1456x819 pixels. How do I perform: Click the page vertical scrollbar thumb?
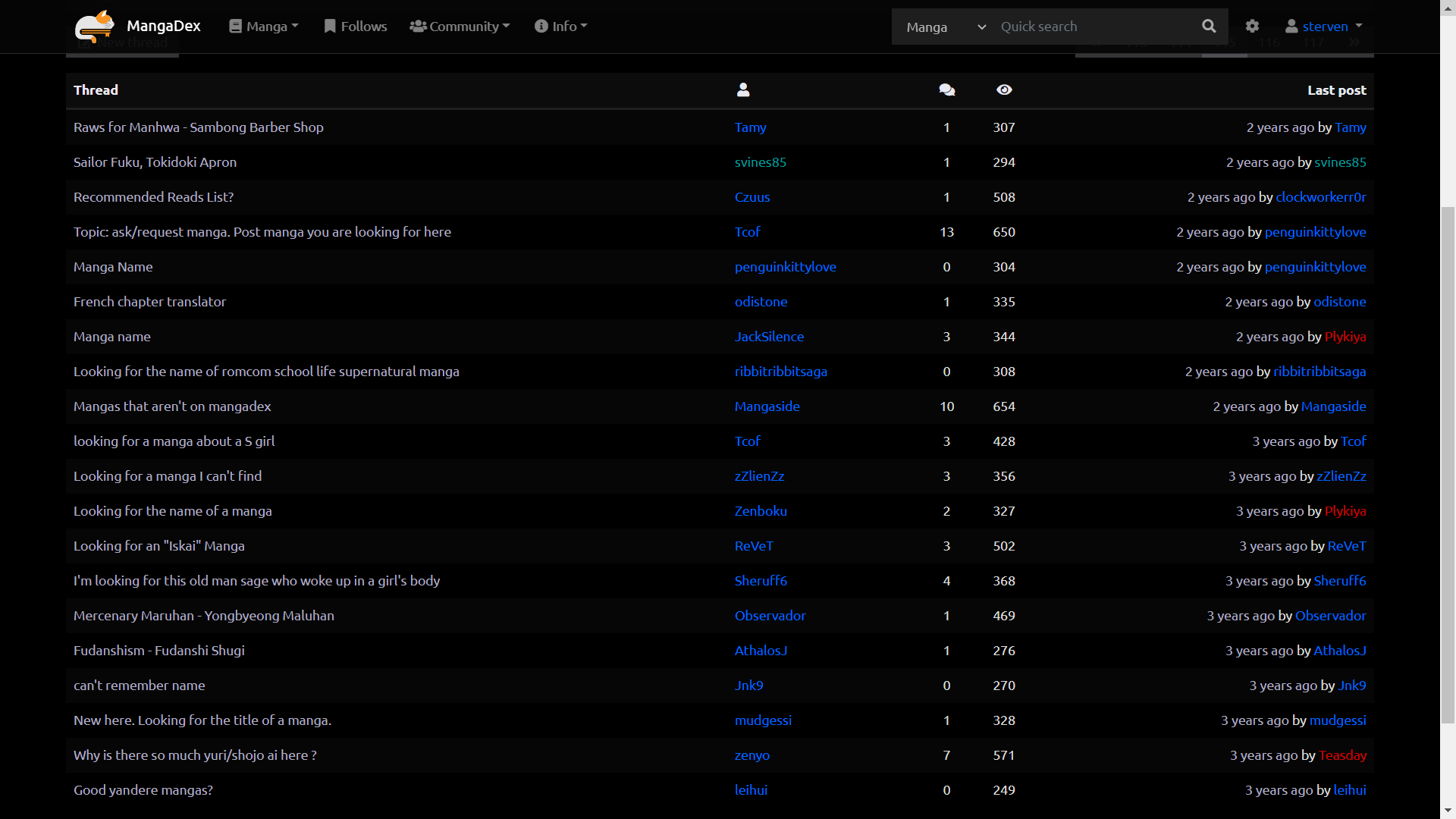[x=1448, y=464]
